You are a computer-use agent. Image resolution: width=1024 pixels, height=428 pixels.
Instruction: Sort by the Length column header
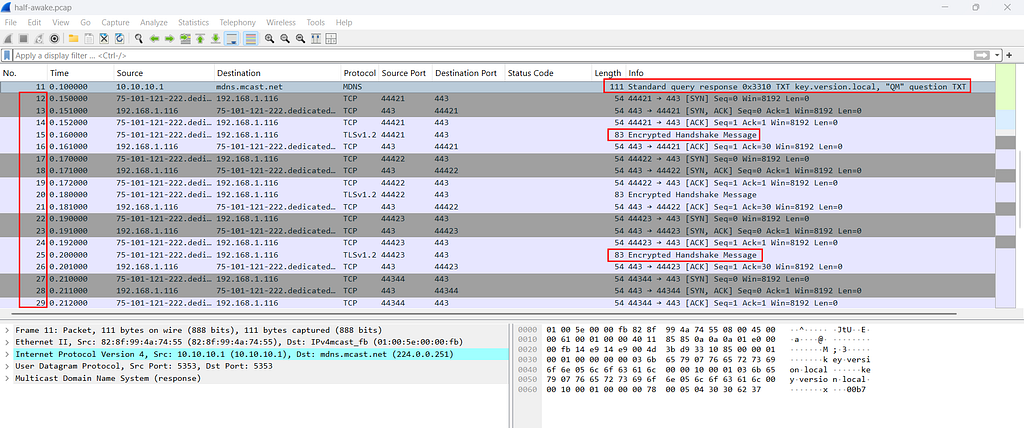609,73
